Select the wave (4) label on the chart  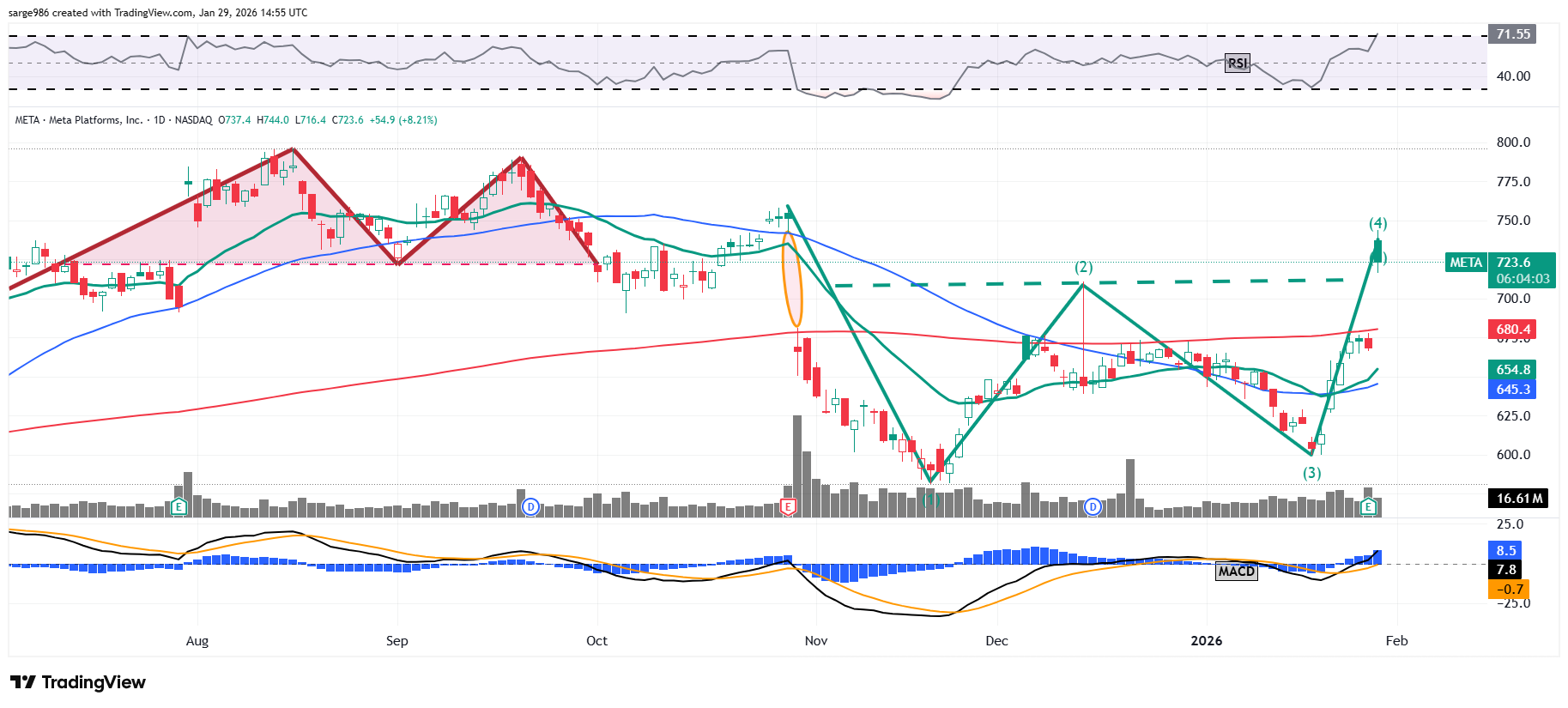[1377, 224]
